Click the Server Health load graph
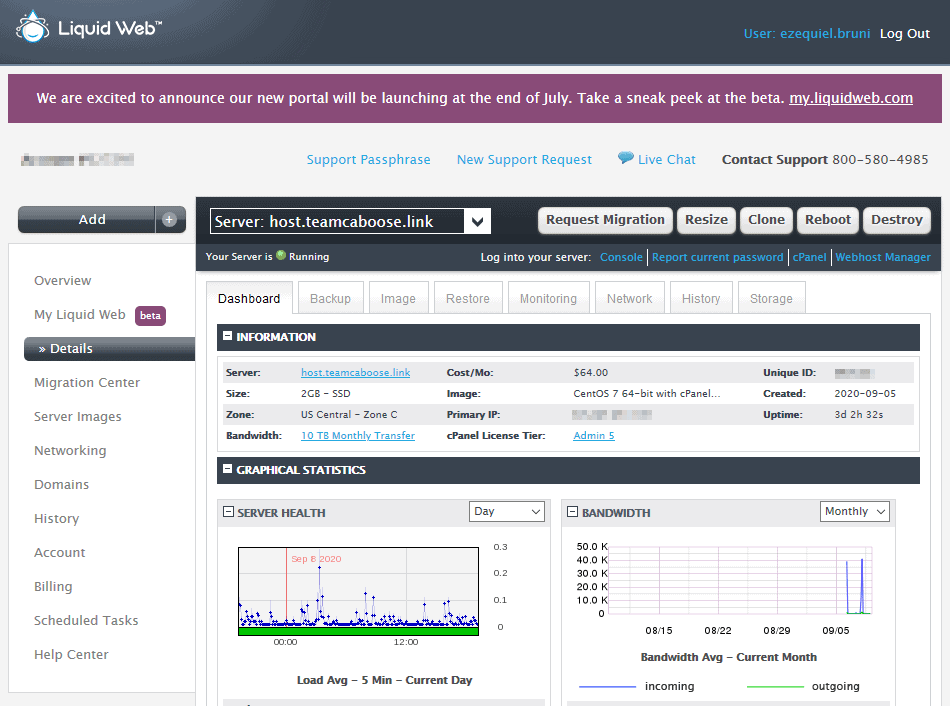This screenshot has height=706, width=950. 359,591
